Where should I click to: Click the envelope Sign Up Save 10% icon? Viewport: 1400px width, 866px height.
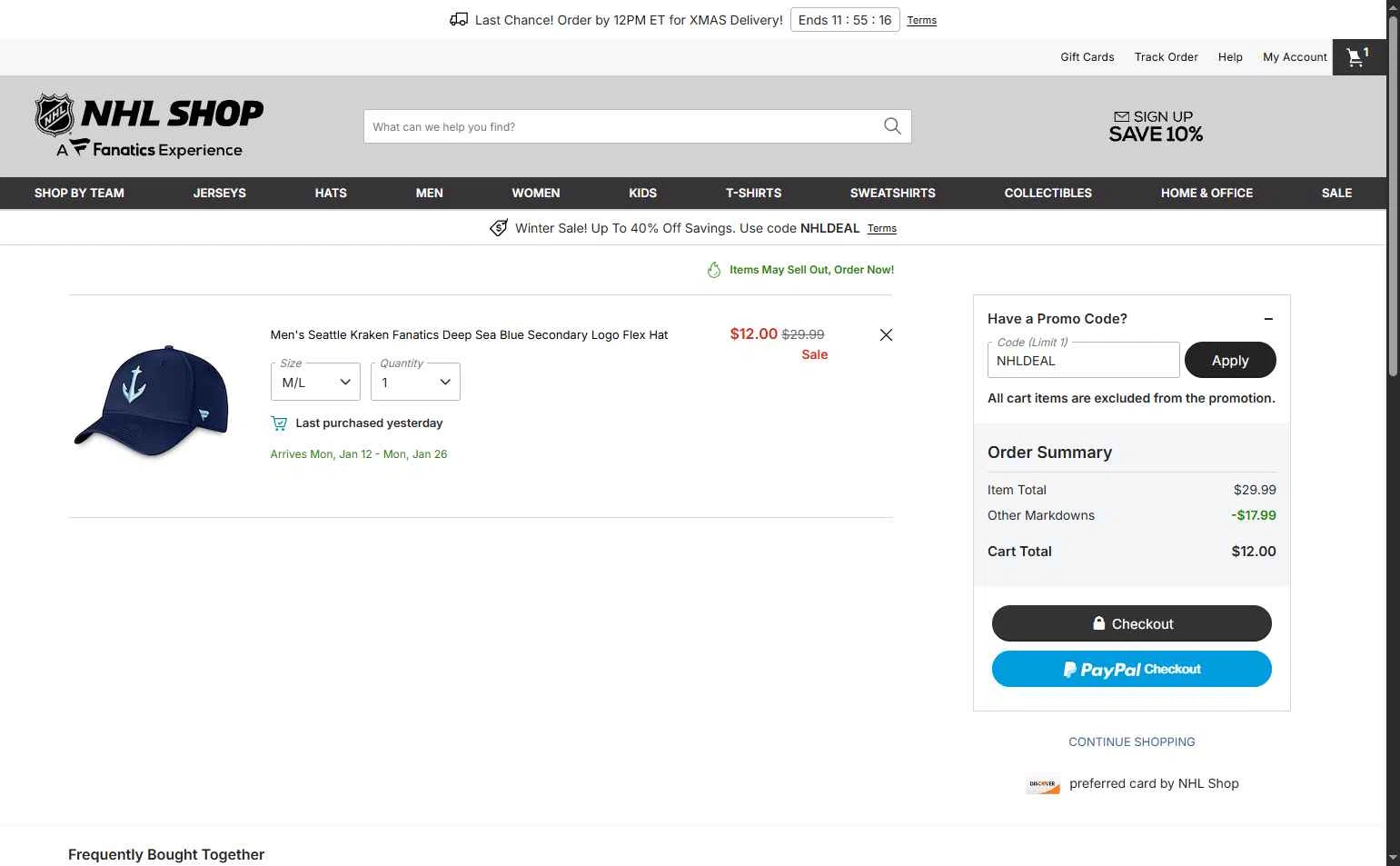tap(1156, 126)
